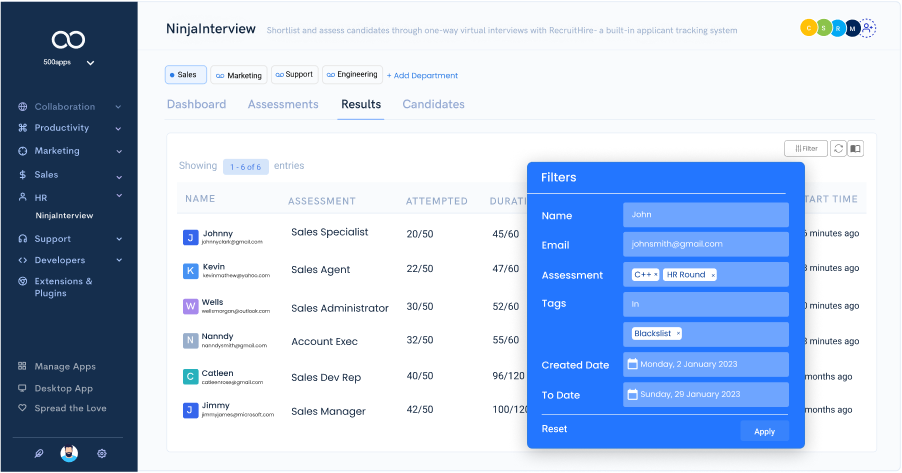Remove the Blackslist tag chip
The width and height of the screenshot is (902, 473).
click(x=678, y=334)
